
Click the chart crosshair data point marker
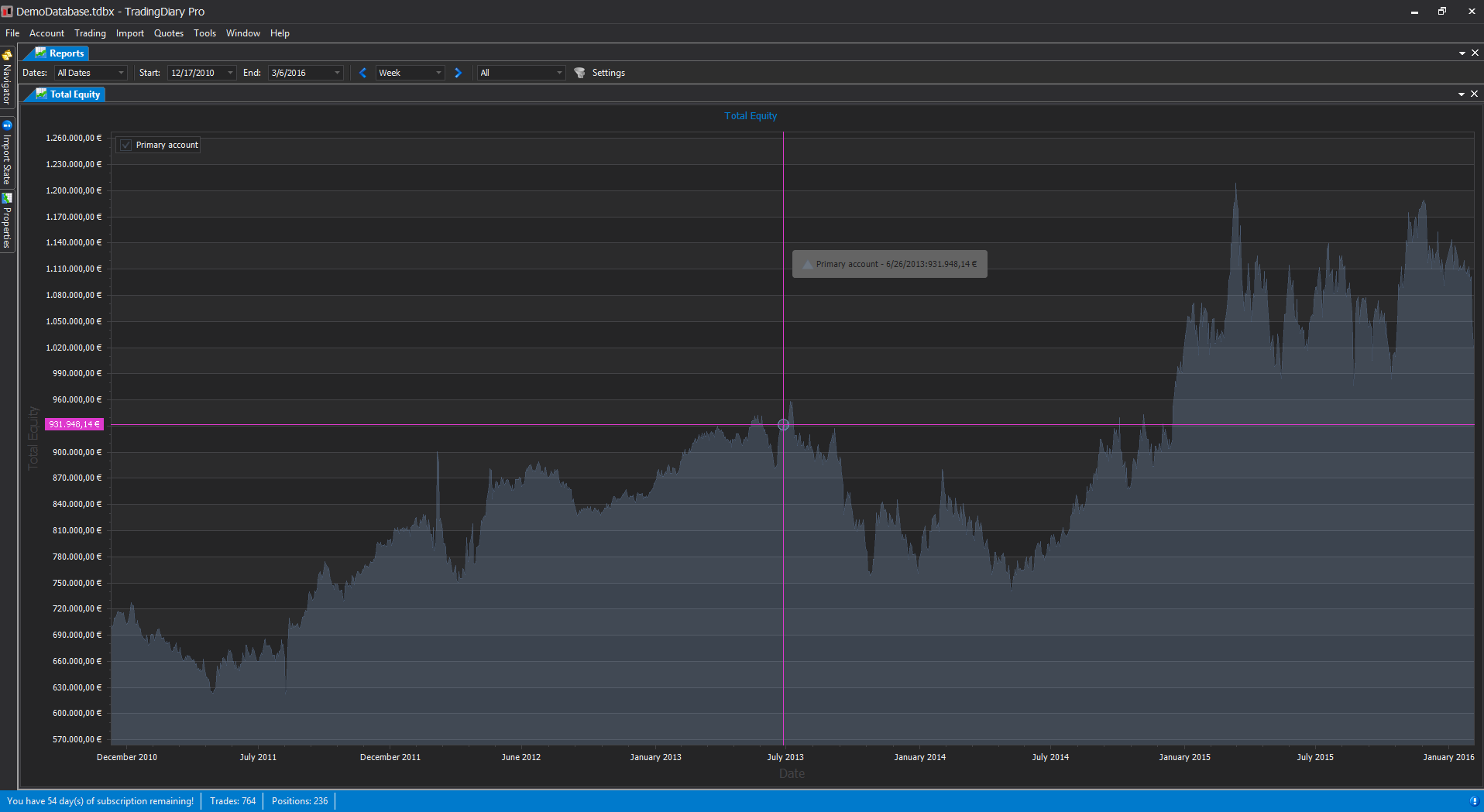[x=783, y=425]
